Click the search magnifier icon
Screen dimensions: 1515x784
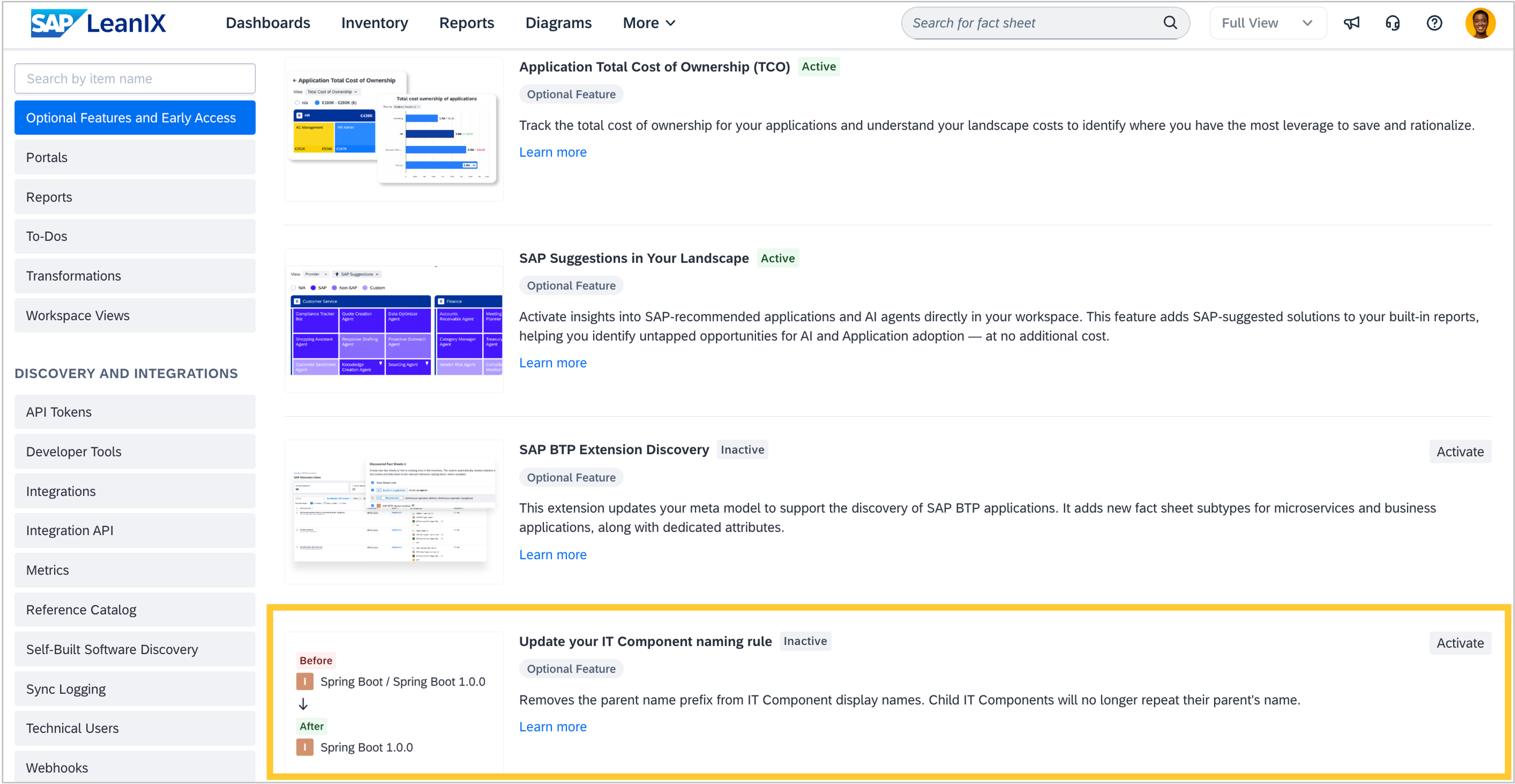[1170, 23]
